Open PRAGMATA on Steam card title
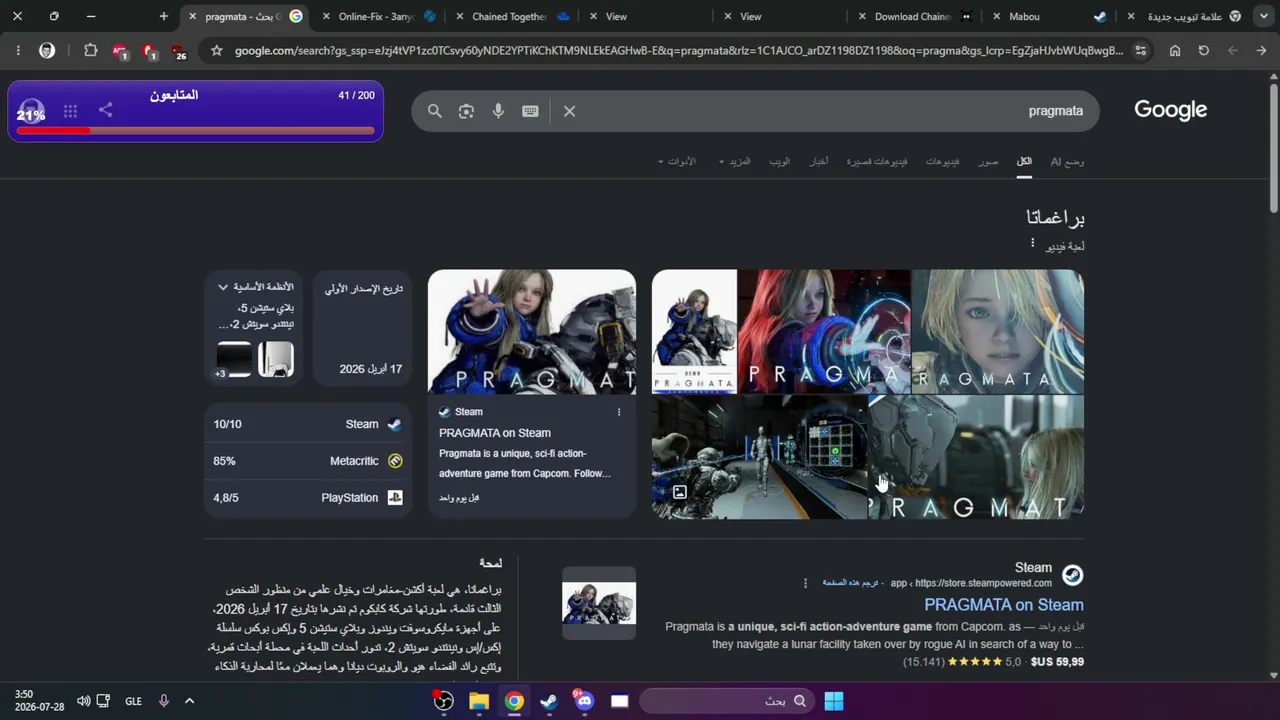 (495, 433)
